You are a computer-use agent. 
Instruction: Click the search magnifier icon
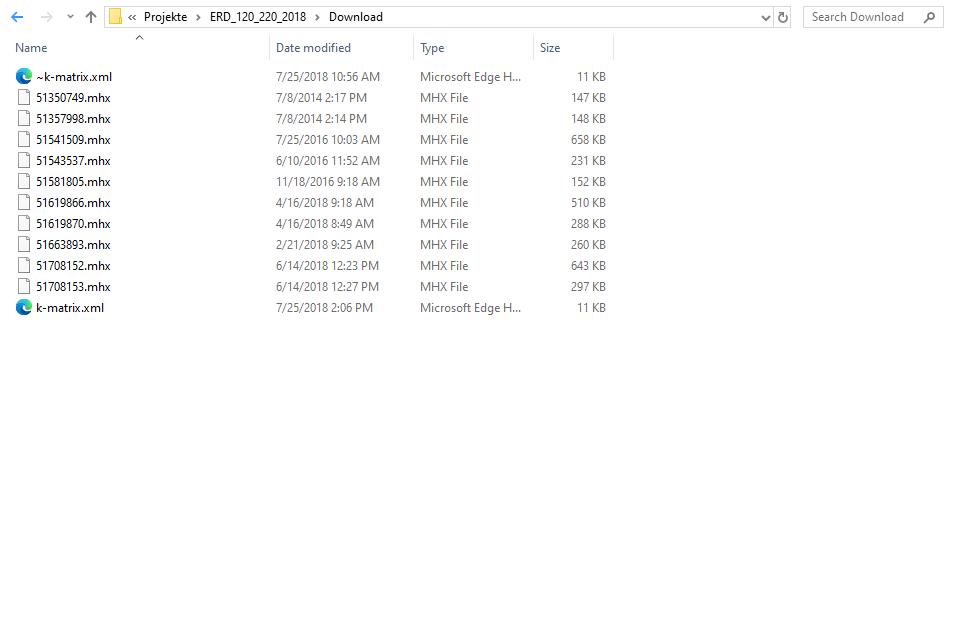click(930, 17)
